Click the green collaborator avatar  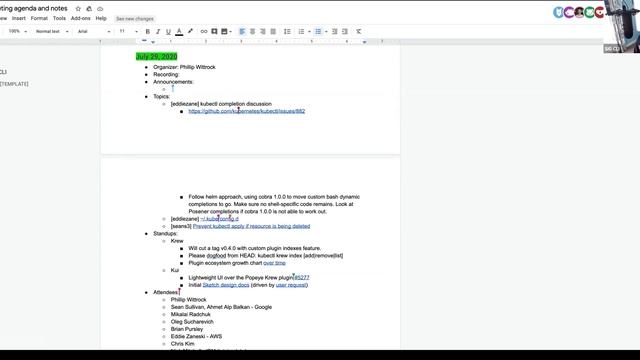tap(589, 12)
